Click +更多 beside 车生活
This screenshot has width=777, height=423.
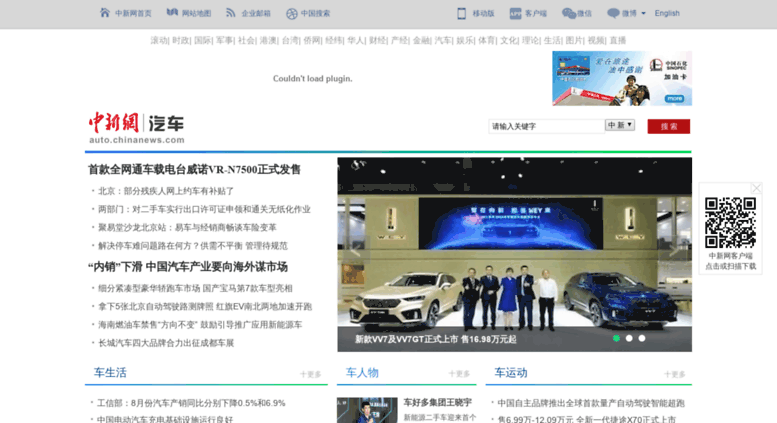(x=311, y=374)
